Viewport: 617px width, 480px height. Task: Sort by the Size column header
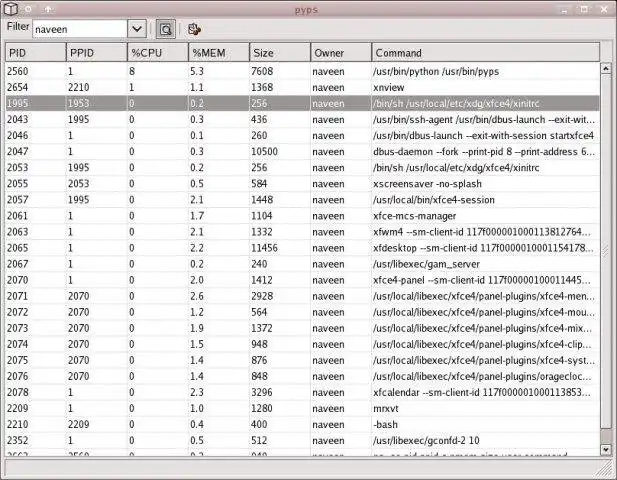(280, 53)
